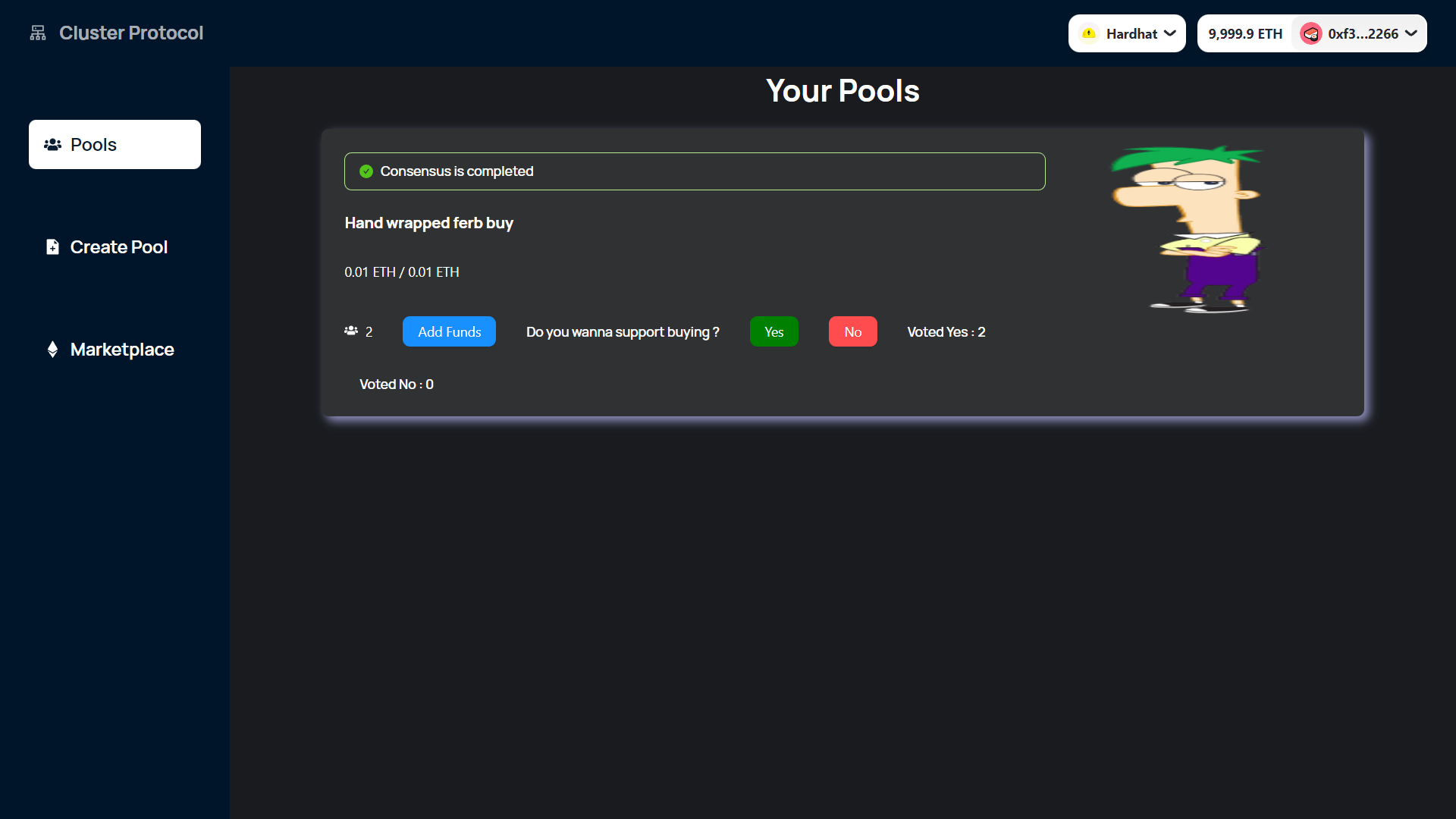Click the members count people icon
Image resolution: width=1456 pixels, height=819 pixels.
[x=351, y=331]
